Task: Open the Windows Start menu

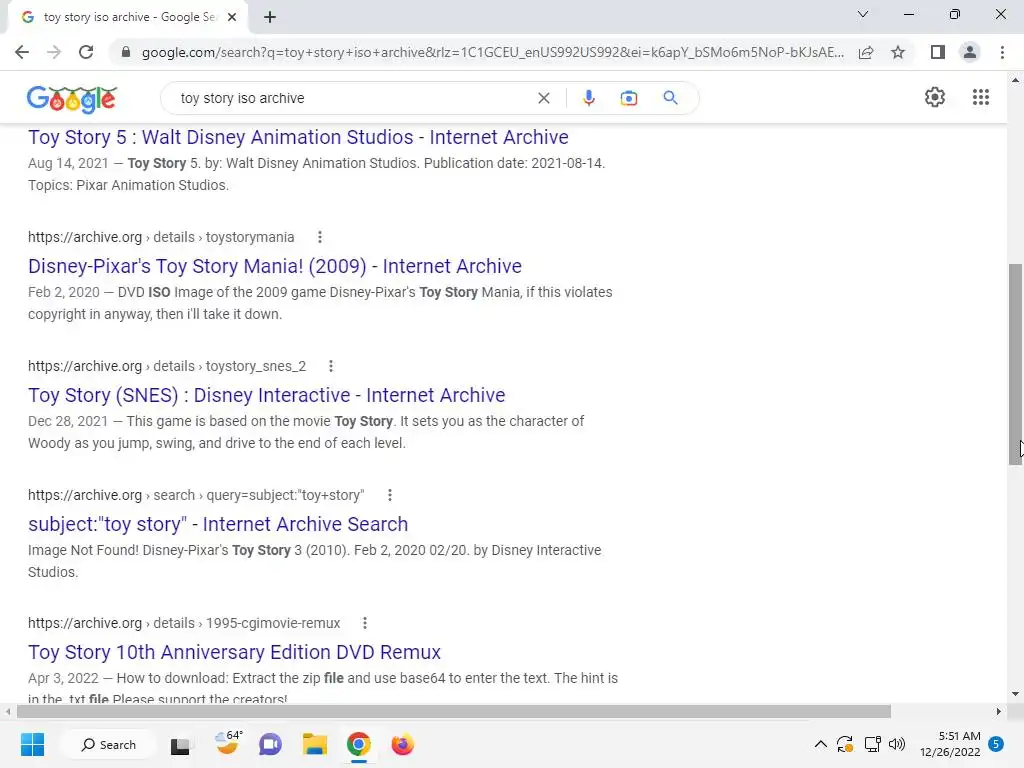Action: (x=32, y=744)
